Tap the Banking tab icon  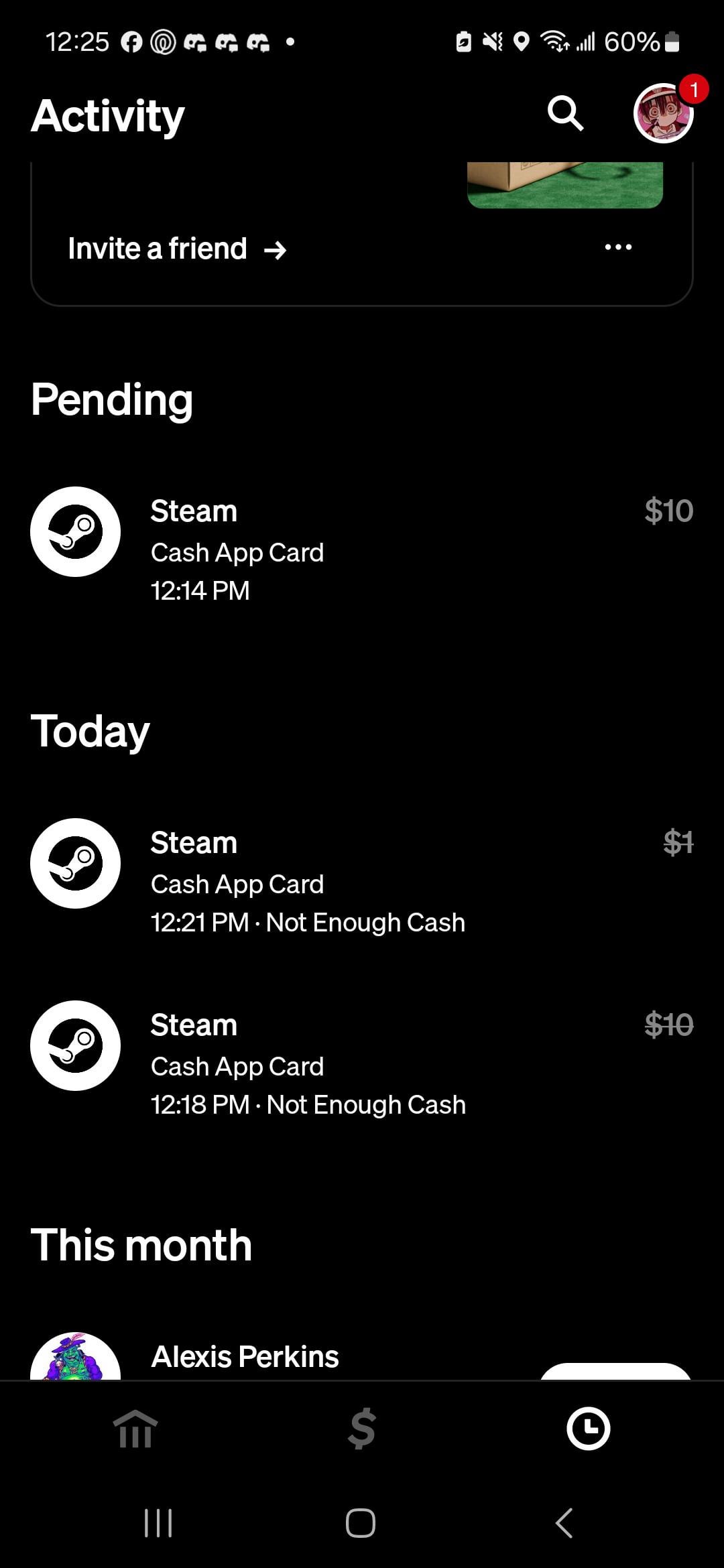pyautogui.click(x=135, y=1428)
